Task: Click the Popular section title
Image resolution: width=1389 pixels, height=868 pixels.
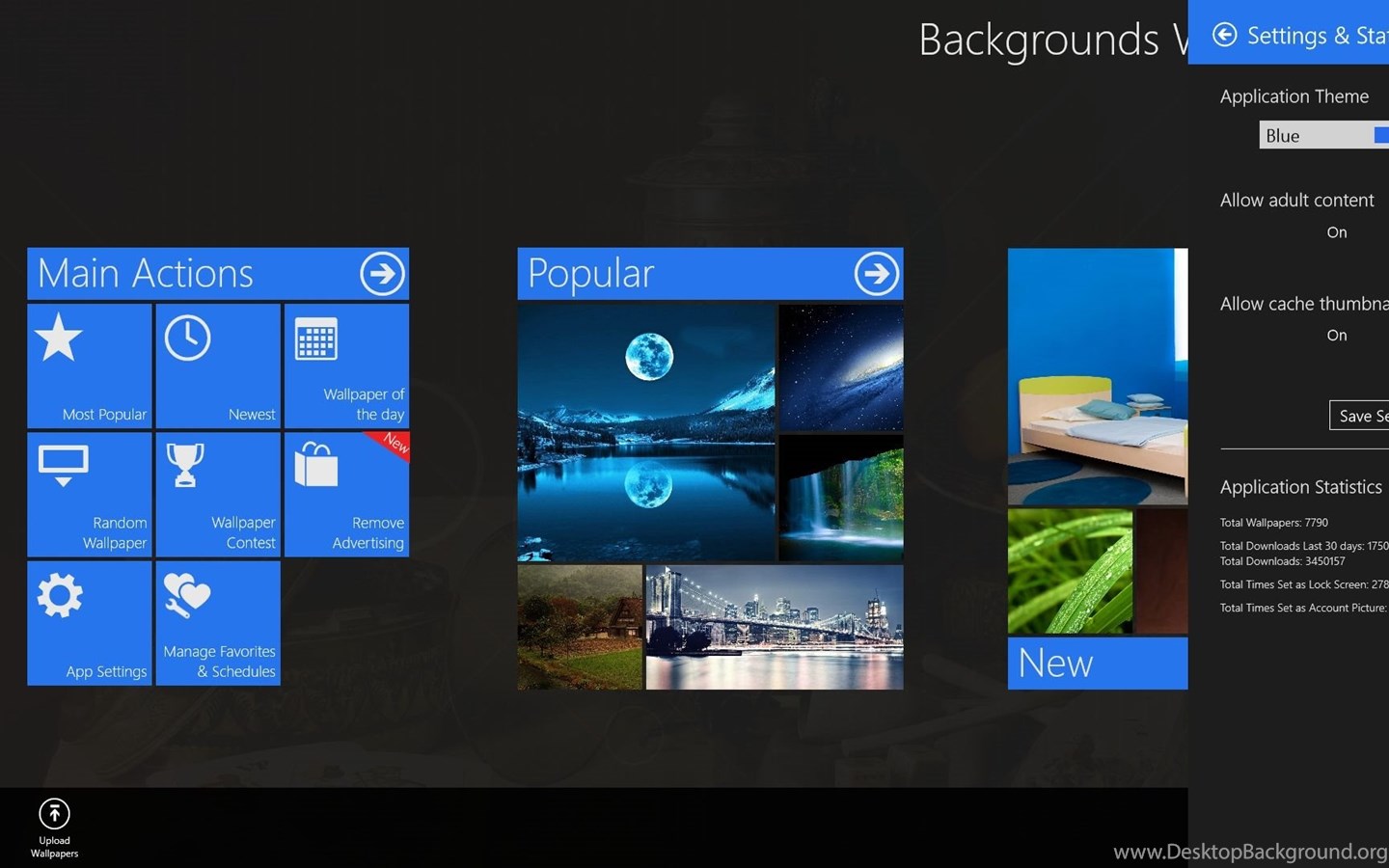Action: coord(590,274)
